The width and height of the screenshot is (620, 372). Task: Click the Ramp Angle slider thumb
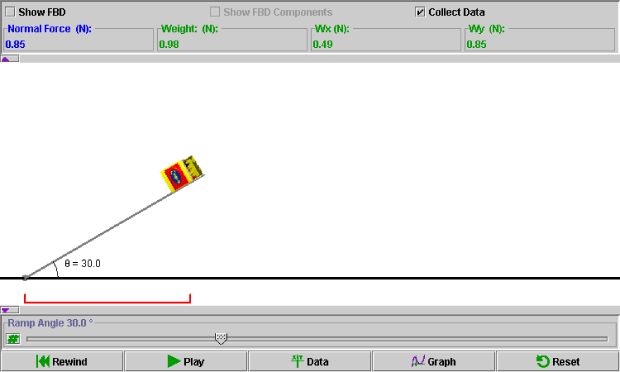coord(221,338)
